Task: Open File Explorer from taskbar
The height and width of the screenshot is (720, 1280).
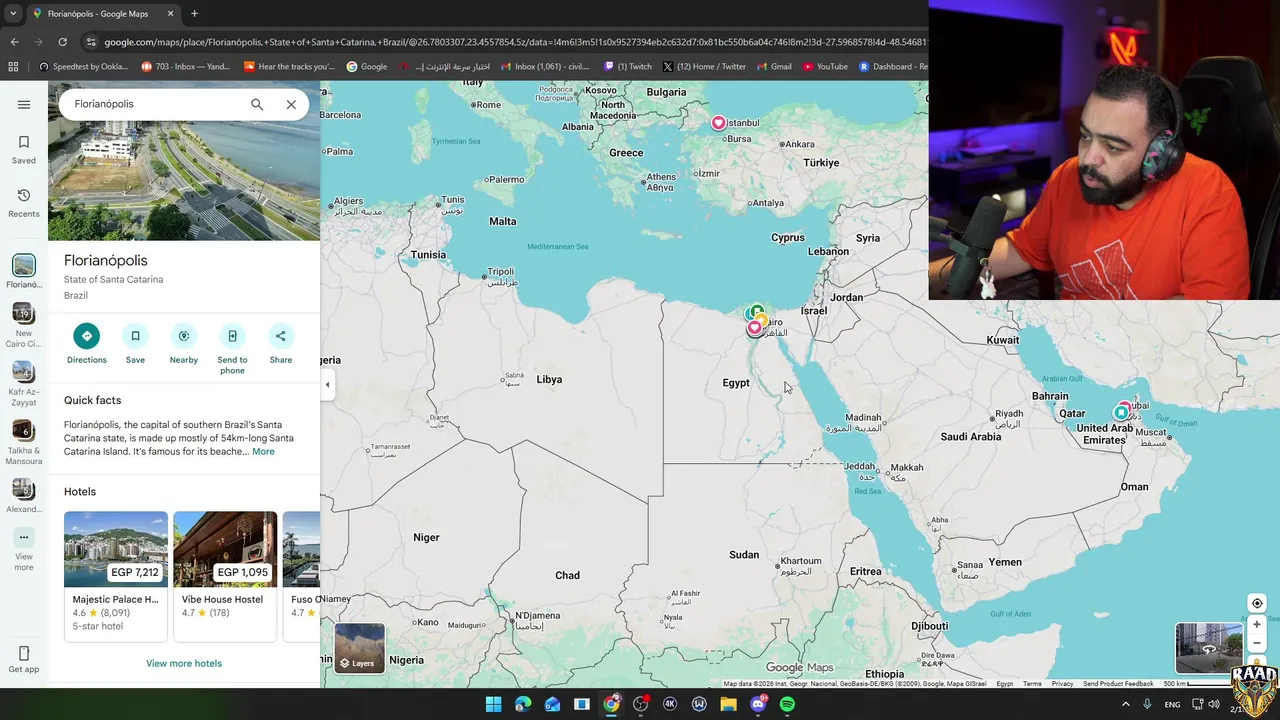Action: pos(728,704)
